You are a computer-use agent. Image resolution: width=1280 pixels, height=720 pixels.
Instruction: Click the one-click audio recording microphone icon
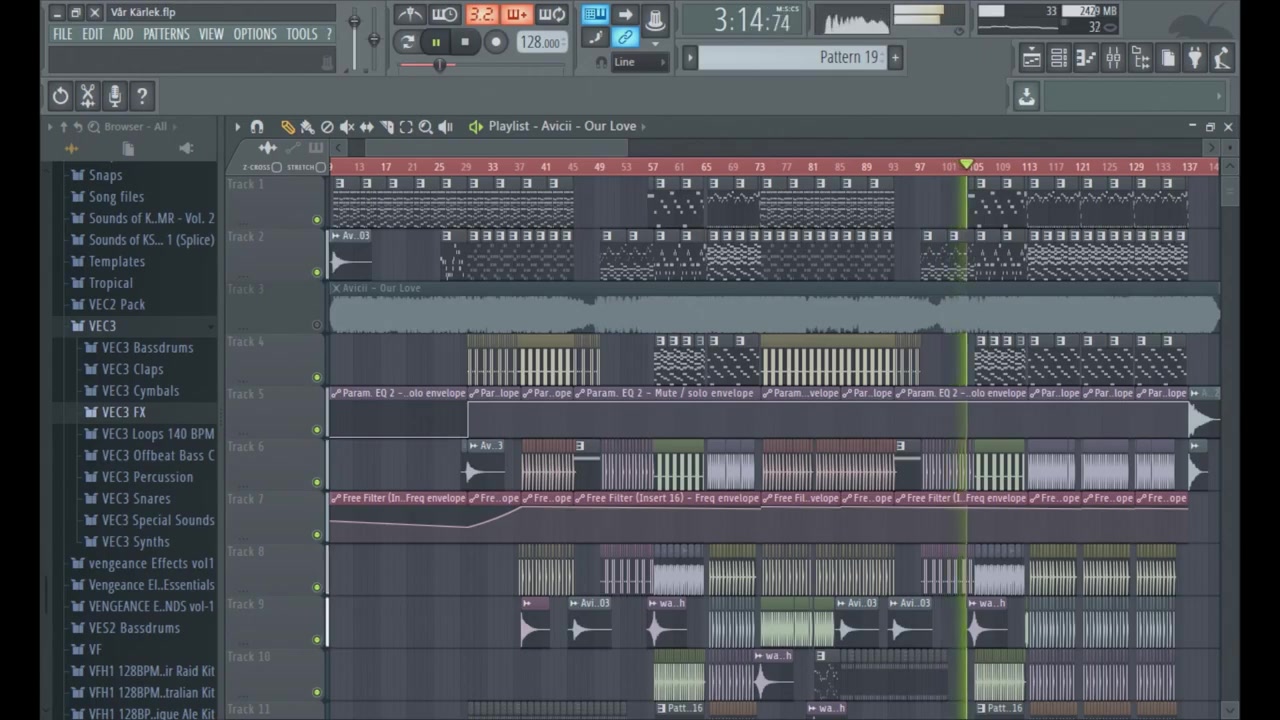pos(115,96)
